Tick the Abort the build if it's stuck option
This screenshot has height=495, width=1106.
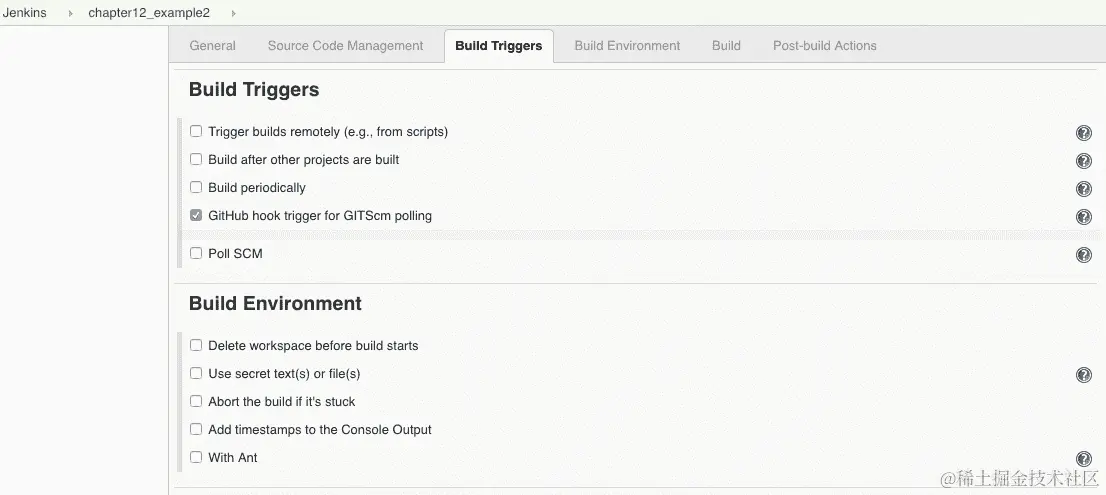coord(196,401)
